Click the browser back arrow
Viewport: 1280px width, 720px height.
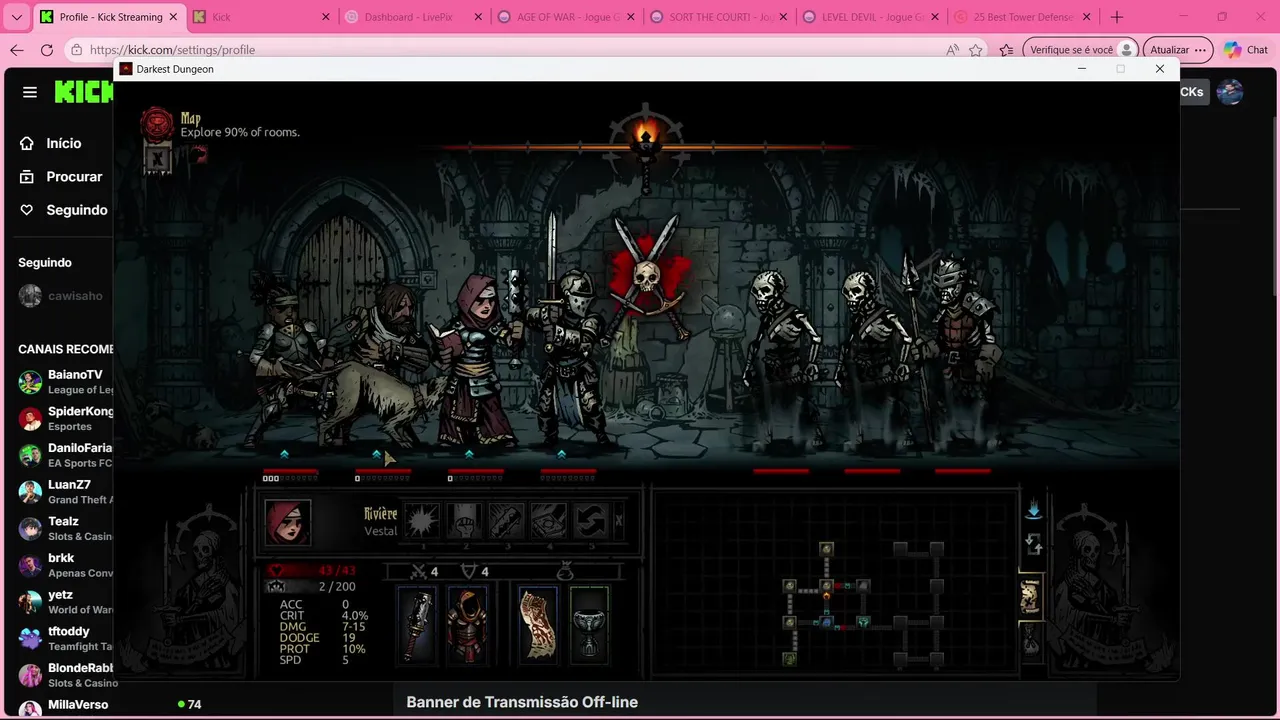[16, 50]
